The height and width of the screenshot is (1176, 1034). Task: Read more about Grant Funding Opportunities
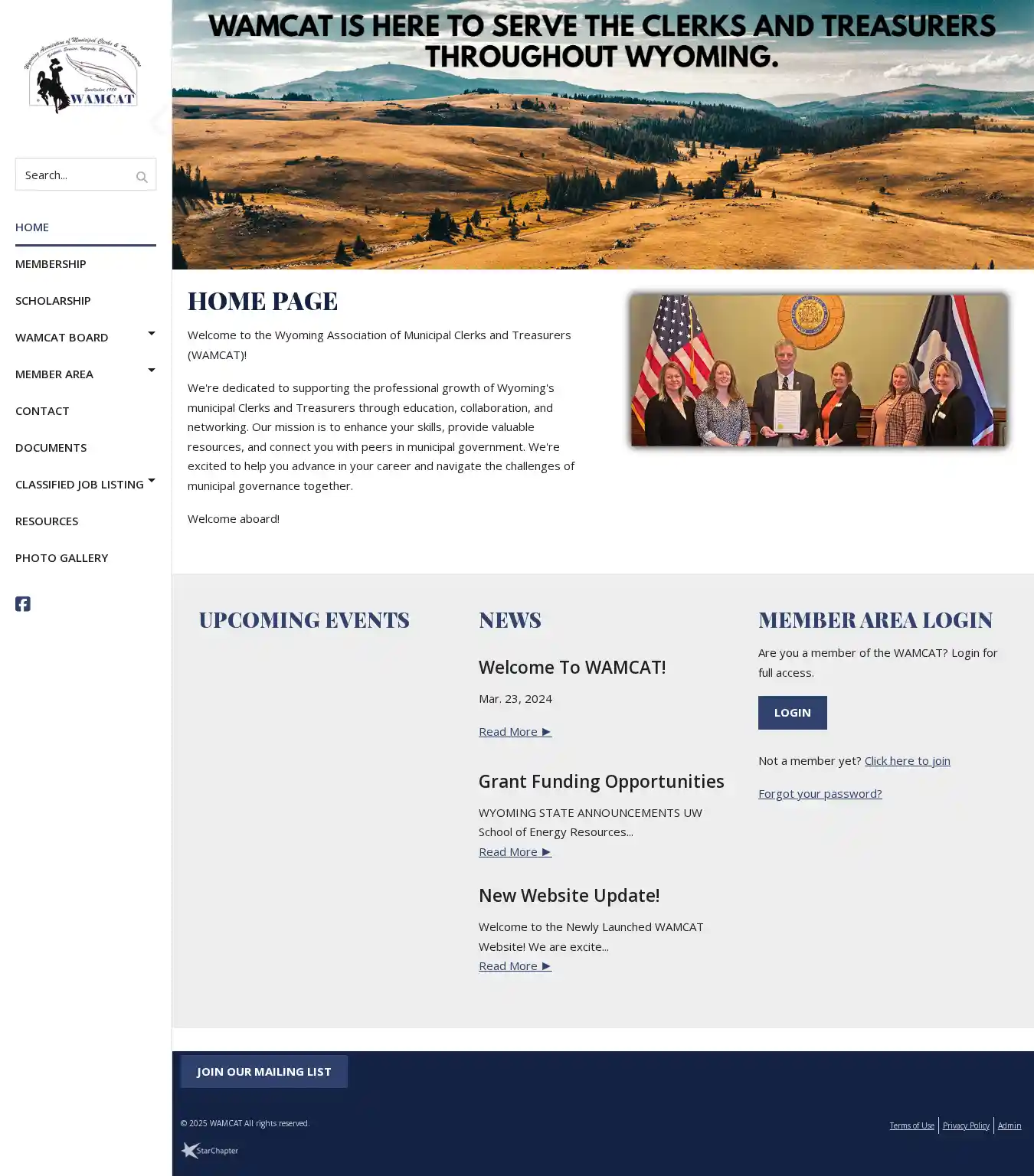pyautogui.click(x=515, y=851)
